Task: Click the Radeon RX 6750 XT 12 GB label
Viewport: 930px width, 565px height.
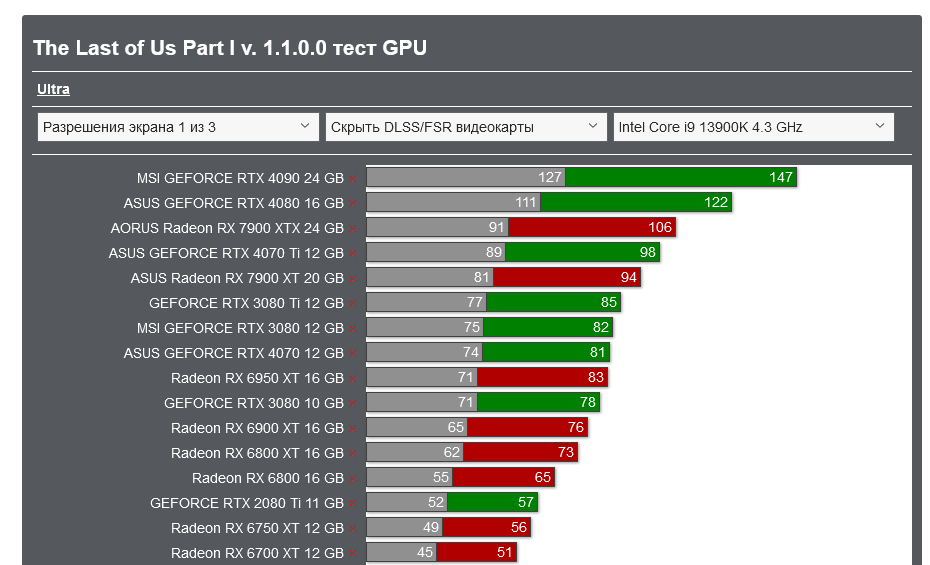Action: (257, 528)
